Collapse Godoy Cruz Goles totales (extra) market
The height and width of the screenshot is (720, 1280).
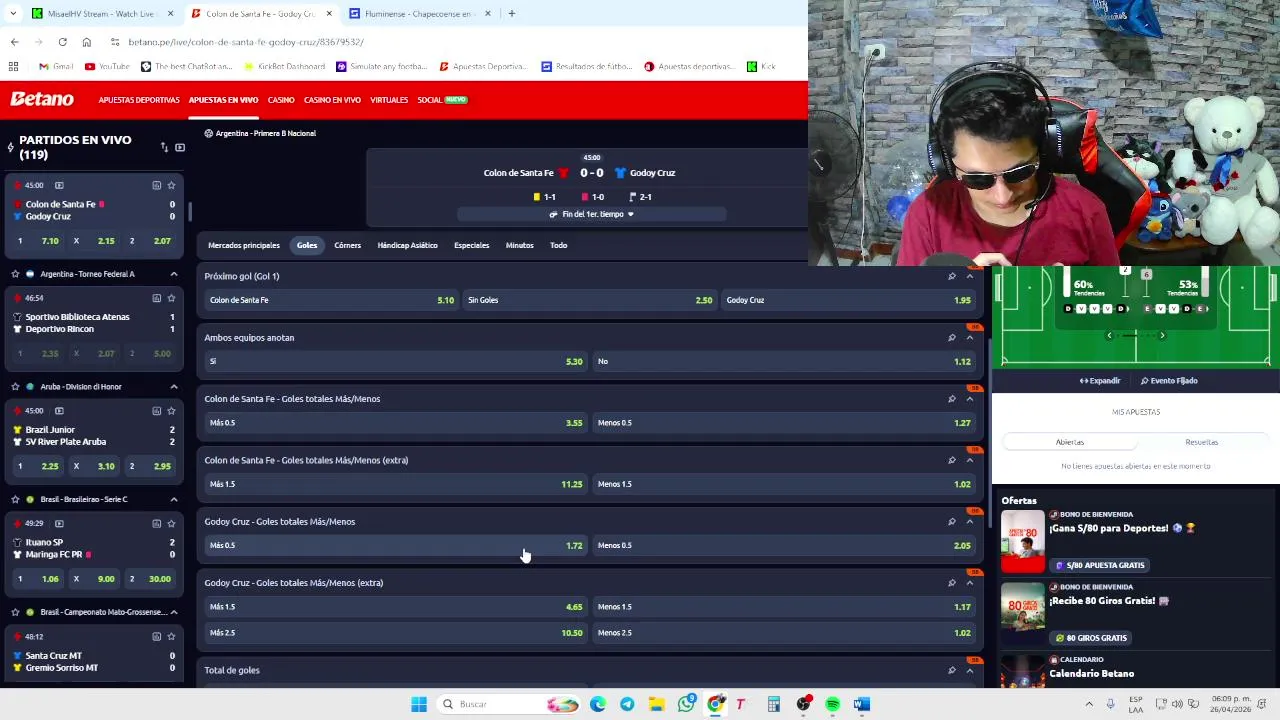(969, 583)
